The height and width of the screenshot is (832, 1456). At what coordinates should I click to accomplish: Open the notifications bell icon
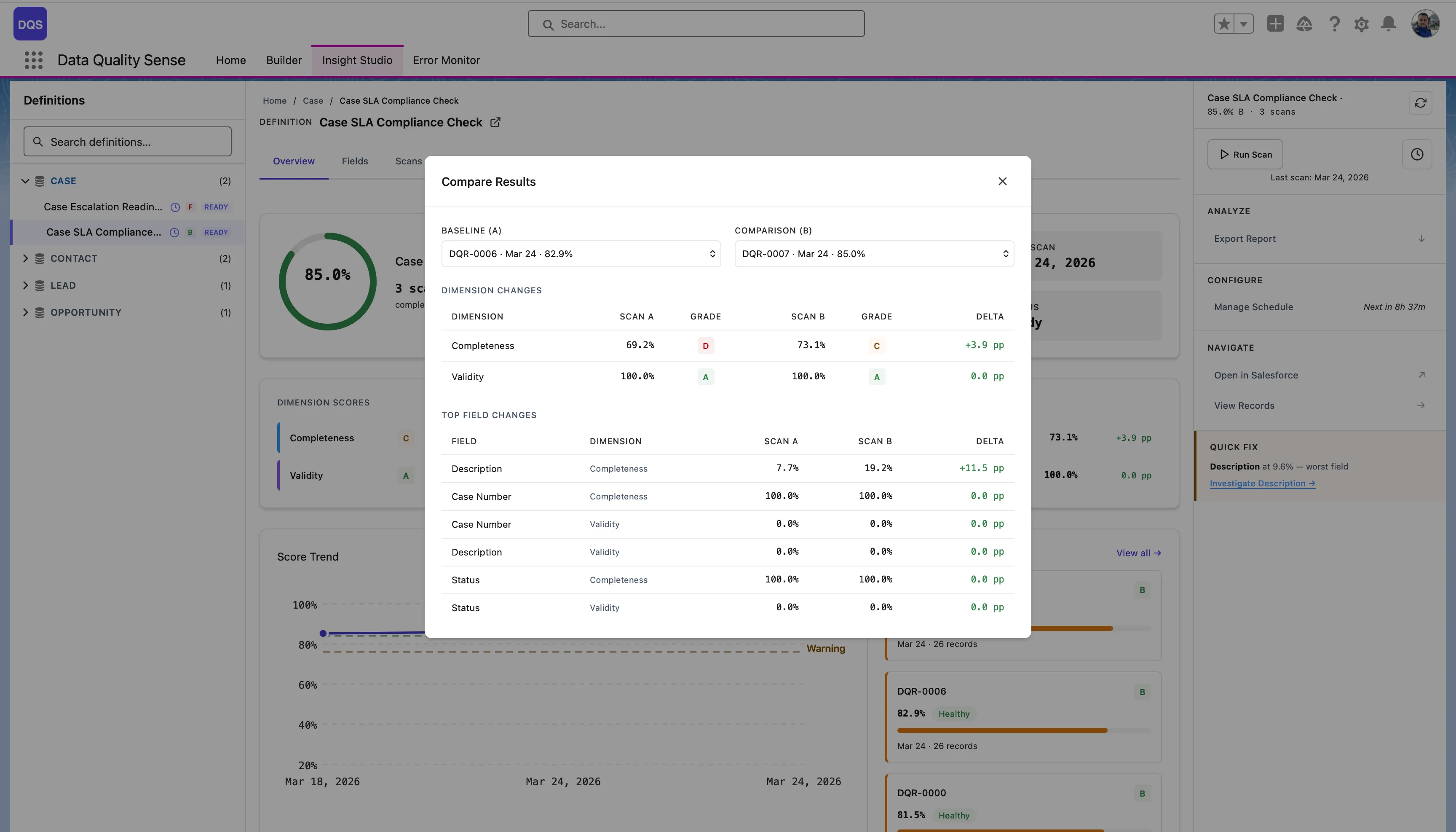(1388, 24)
